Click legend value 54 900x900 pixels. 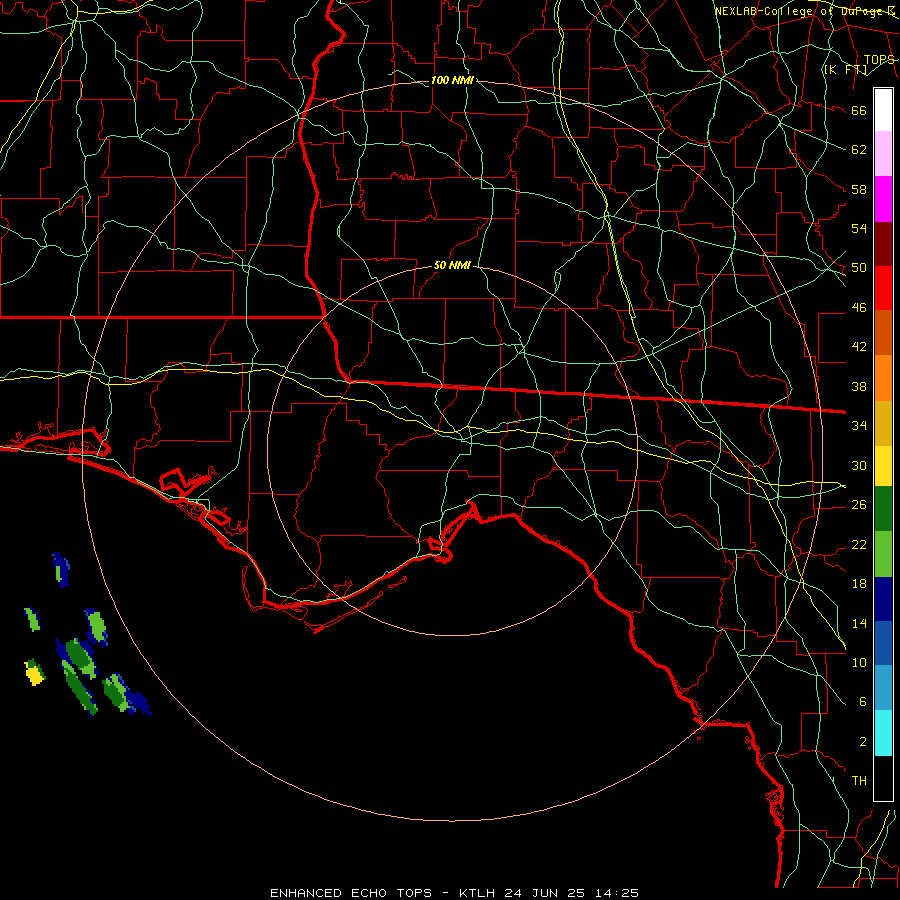pyautogui.click(x=859, y=228)
